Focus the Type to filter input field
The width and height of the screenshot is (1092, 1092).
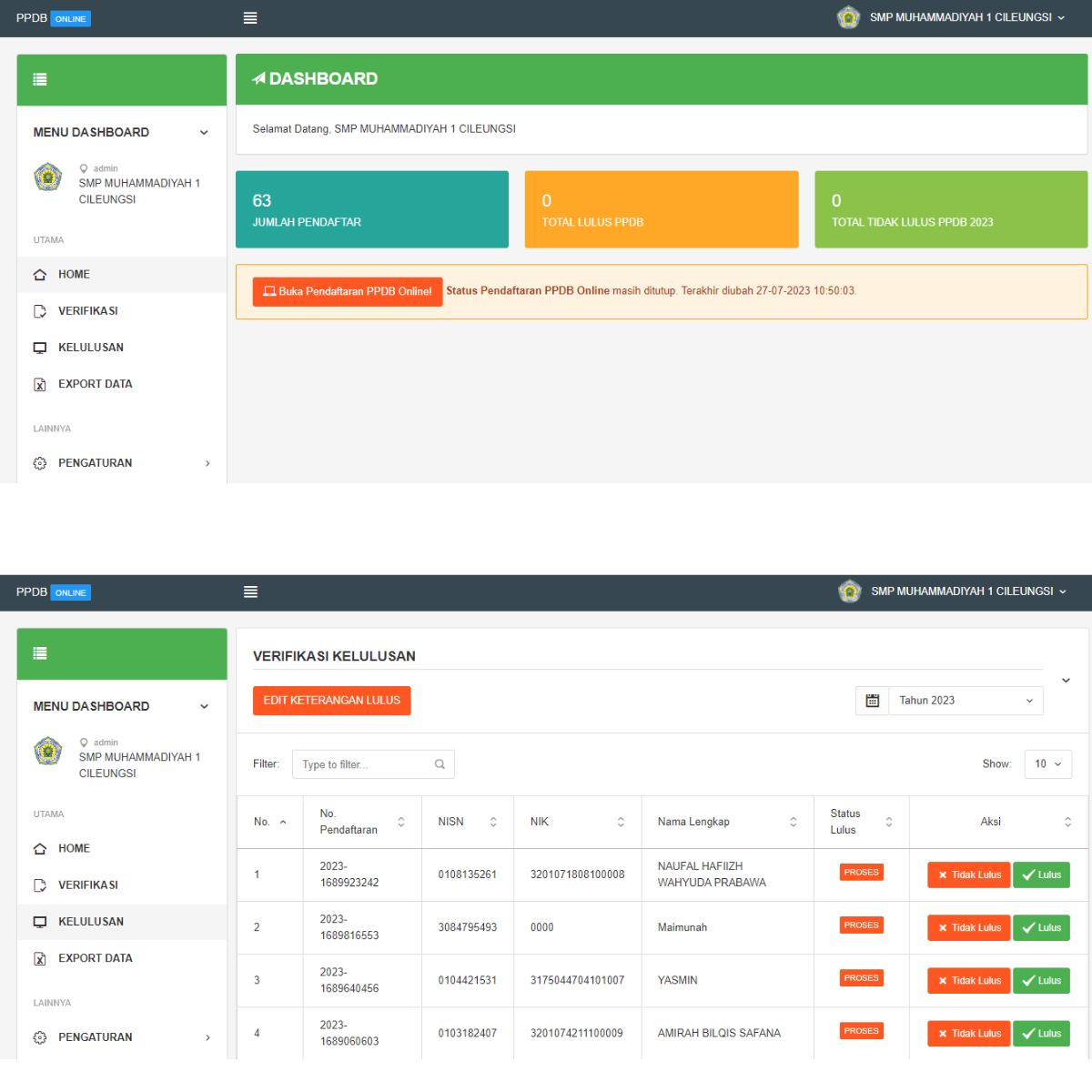tap(373, 764)
